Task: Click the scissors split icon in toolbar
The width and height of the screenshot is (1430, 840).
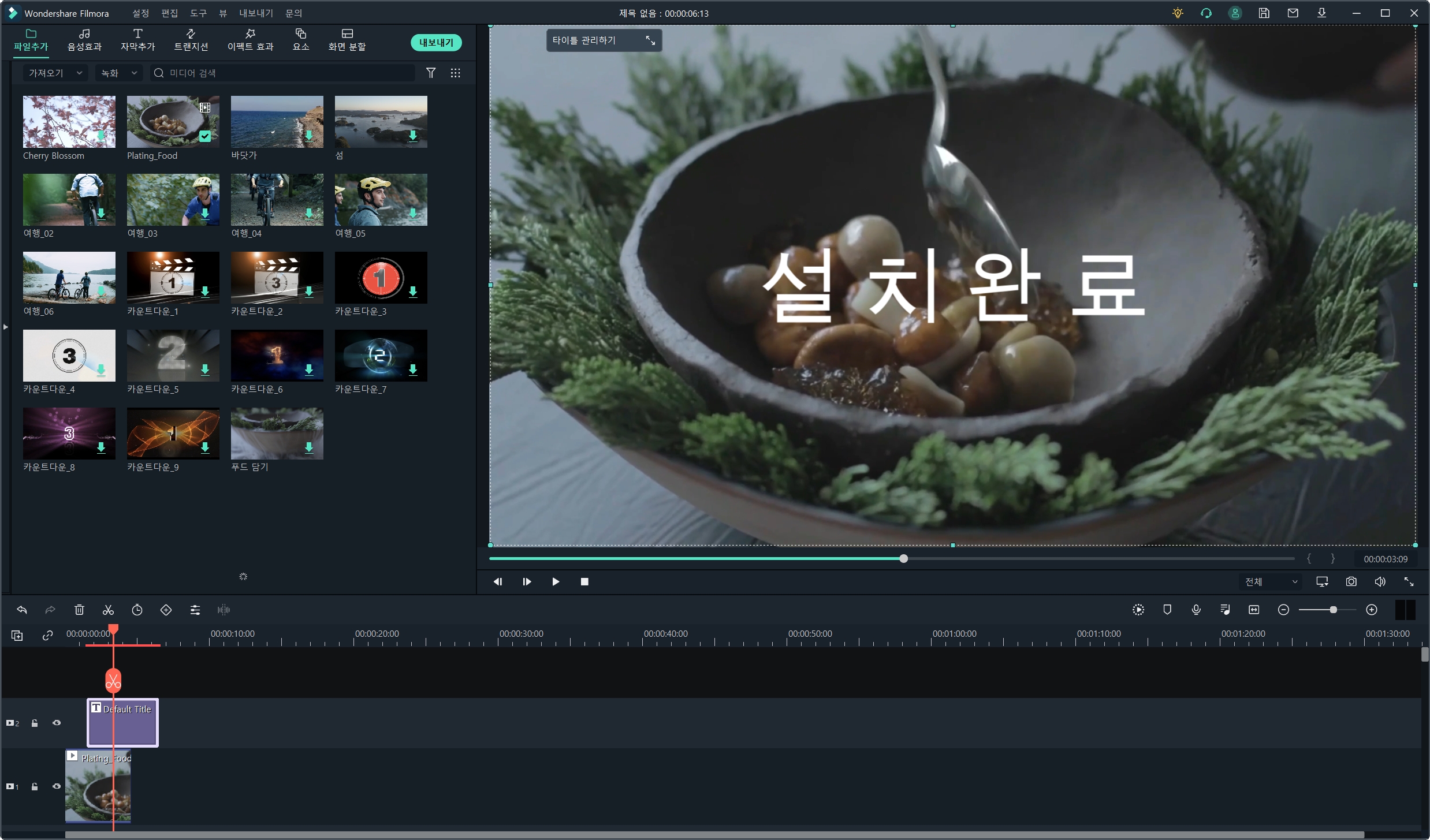Action: (108, 610)
